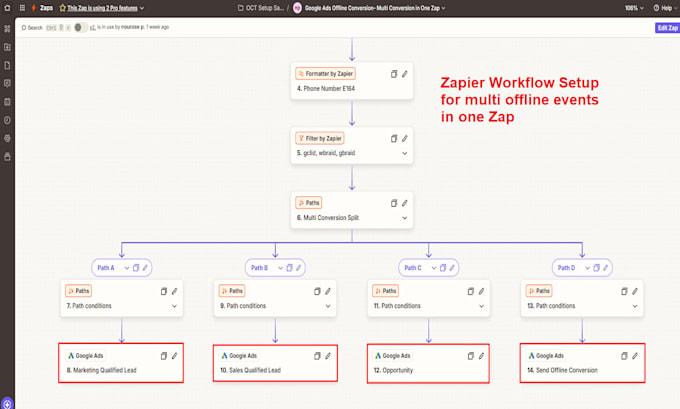The height and width of the screenshot is (409, 680).
Task: Open the document notes icon in sidebar
Action: [x=7, y=65]
